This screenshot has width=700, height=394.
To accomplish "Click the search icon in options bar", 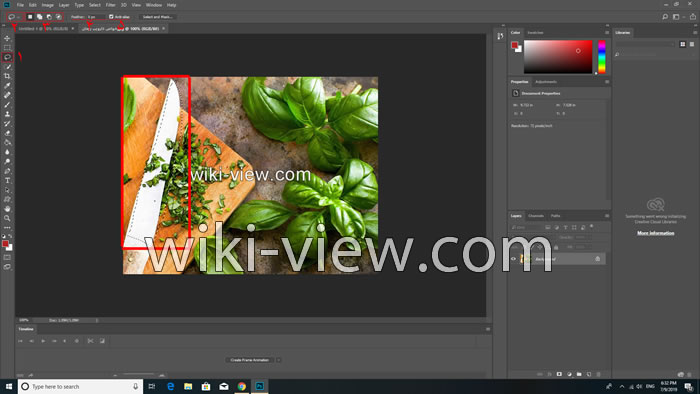I will [665, 17].
